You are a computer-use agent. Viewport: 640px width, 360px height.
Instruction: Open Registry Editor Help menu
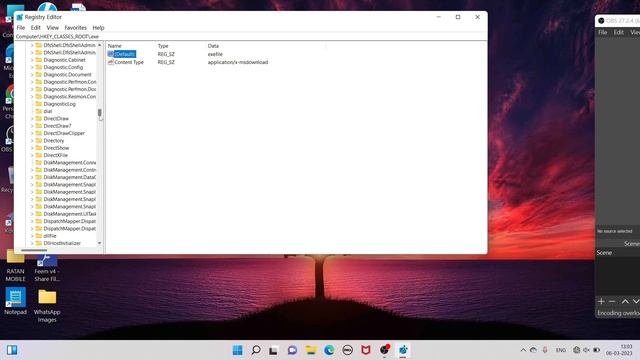[x=98, y=28]
